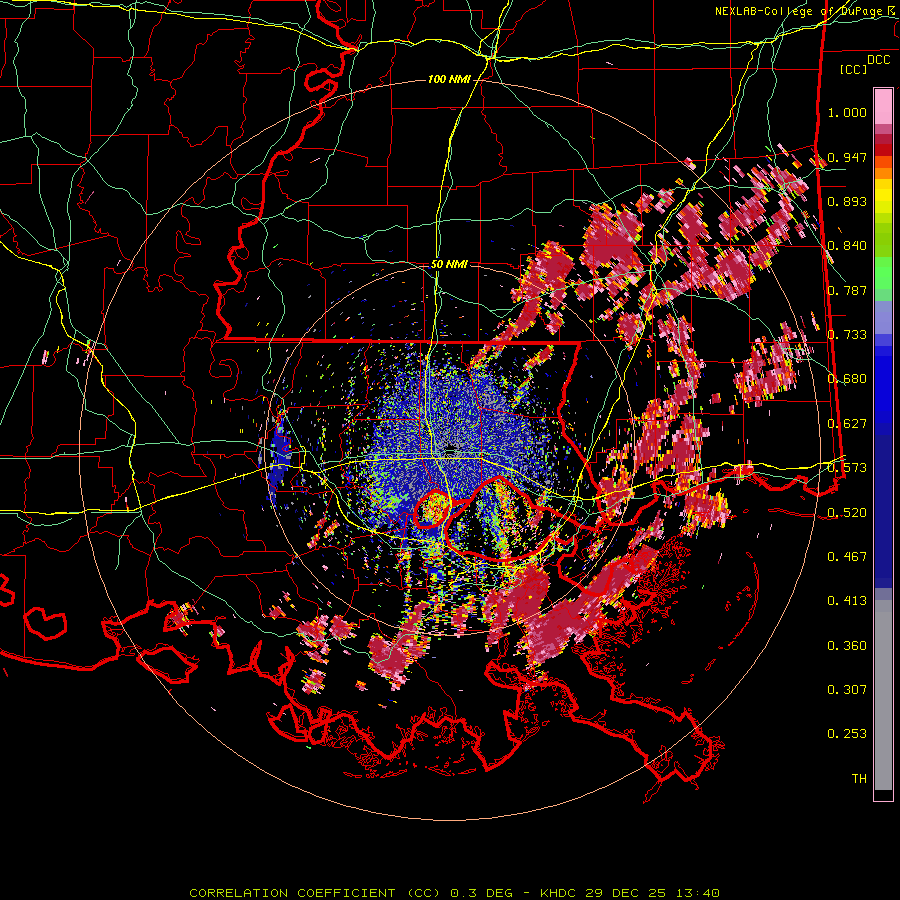The height and width of the screenshot is (900, 900).
Task: Click the DCC label above the scale
Action: (x=878, y=60)
